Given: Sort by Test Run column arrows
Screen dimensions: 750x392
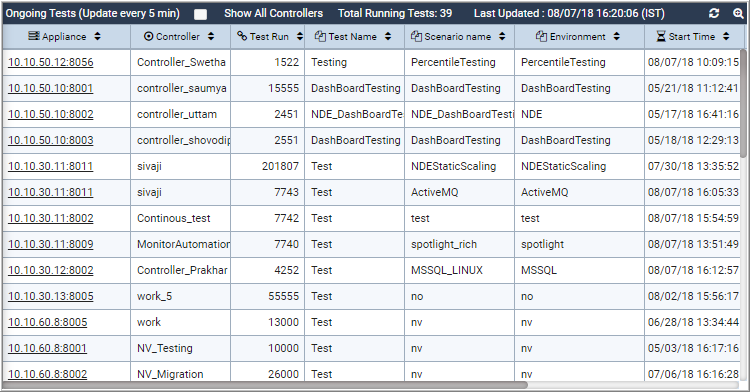Looking at the screenshot, I should click(x=300, y=36).
